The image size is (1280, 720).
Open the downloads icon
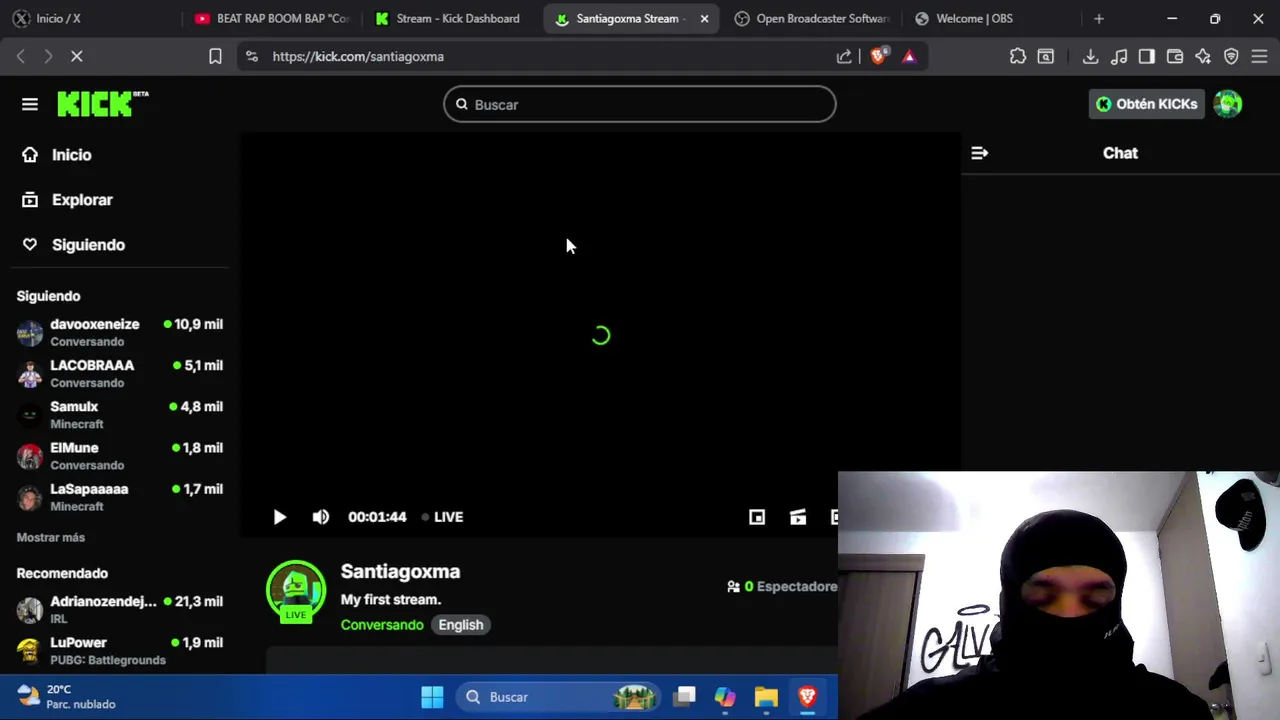(1091, 57)
